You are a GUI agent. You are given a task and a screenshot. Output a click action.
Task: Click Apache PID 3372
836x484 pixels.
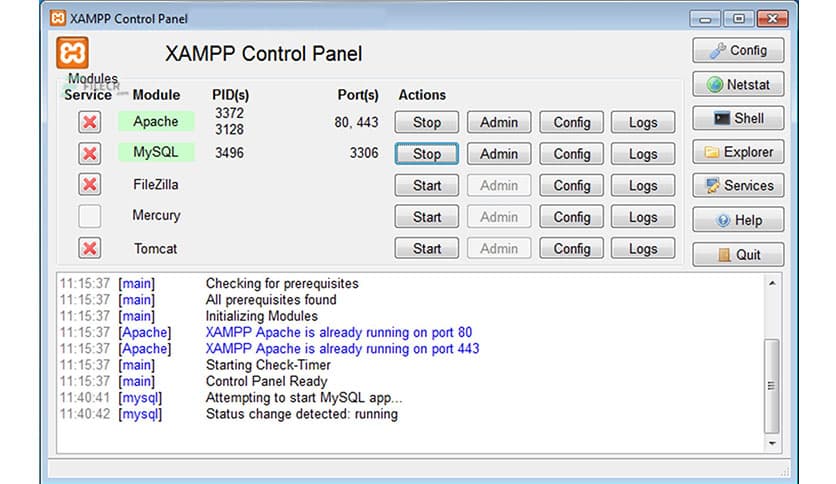(x=229, y=113)
